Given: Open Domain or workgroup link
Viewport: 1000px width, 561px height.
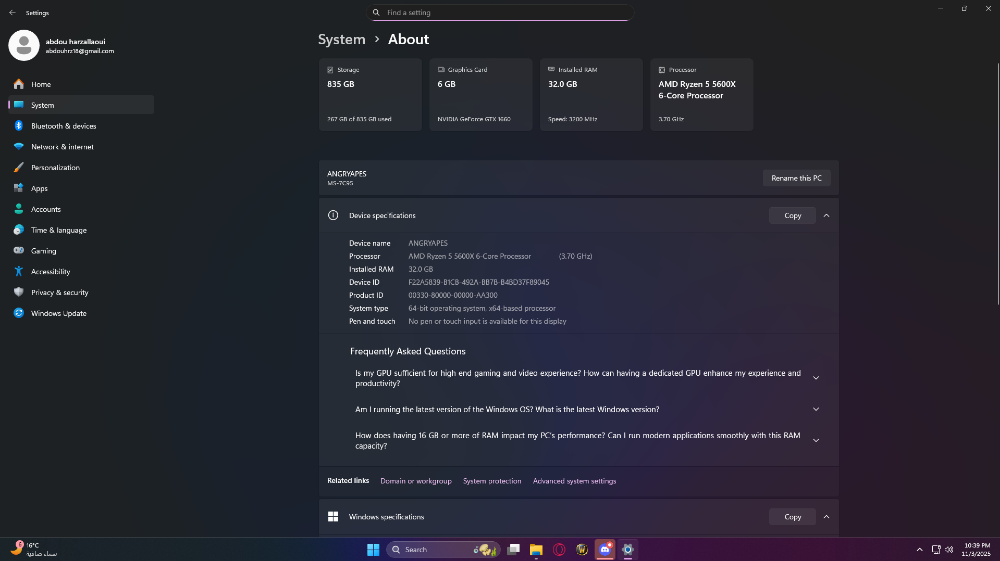Looking at the screenshot, I should [416, 481].
